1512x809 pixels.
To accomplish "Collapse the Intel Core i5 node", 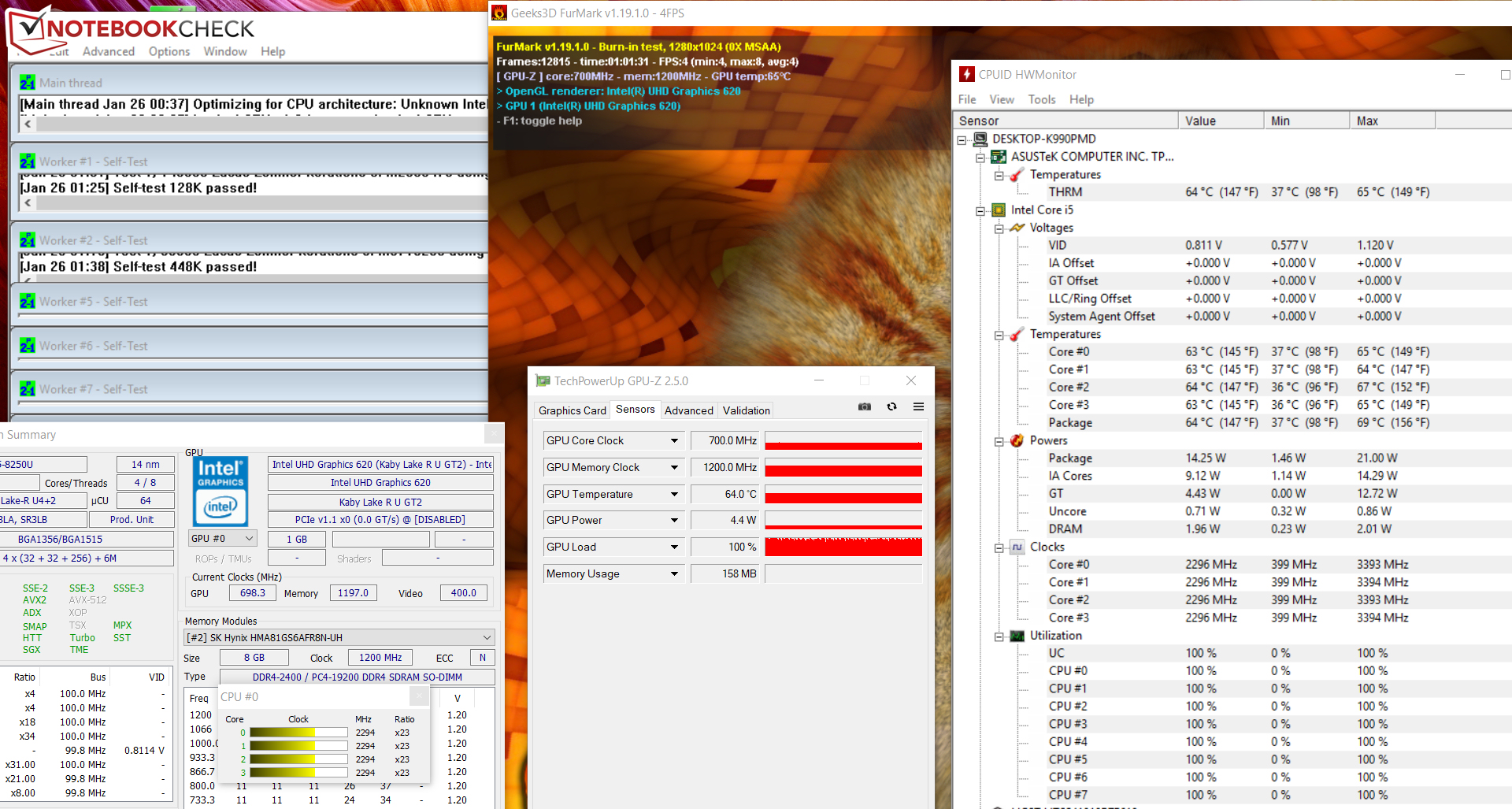I will (x=980, y=210).
